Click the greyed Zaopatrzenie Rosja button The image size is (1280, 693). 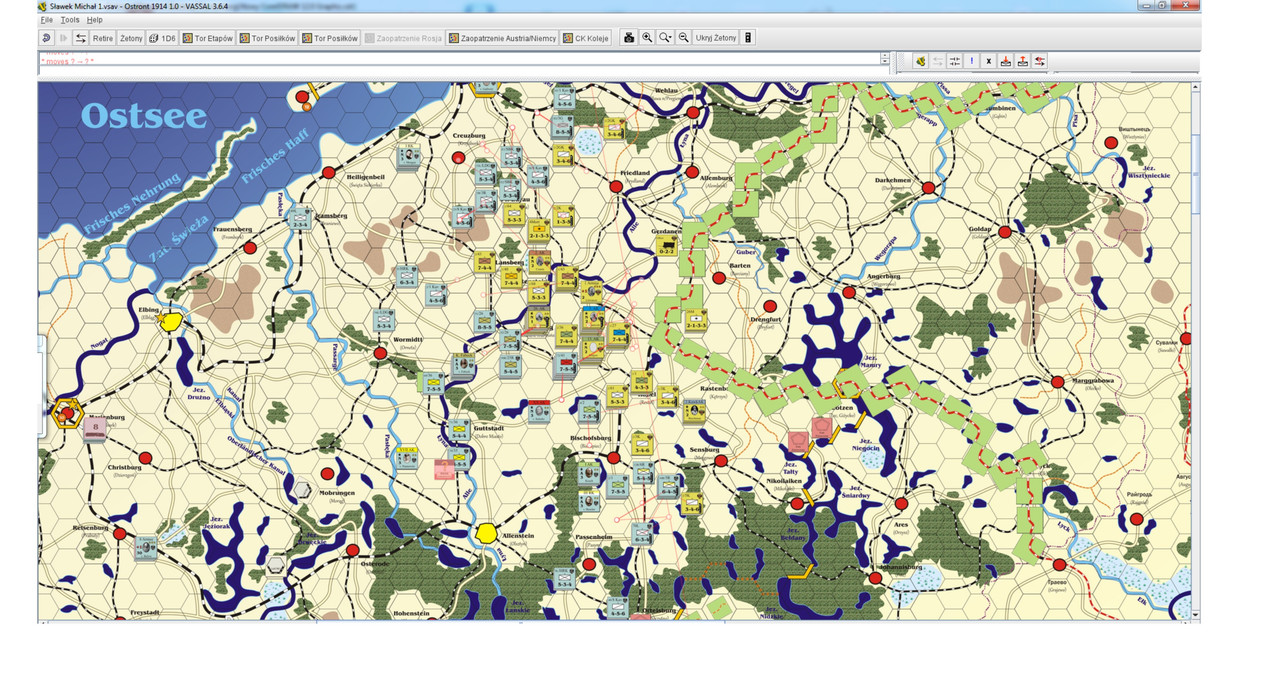pyautogui.click(x=403, y=38)
